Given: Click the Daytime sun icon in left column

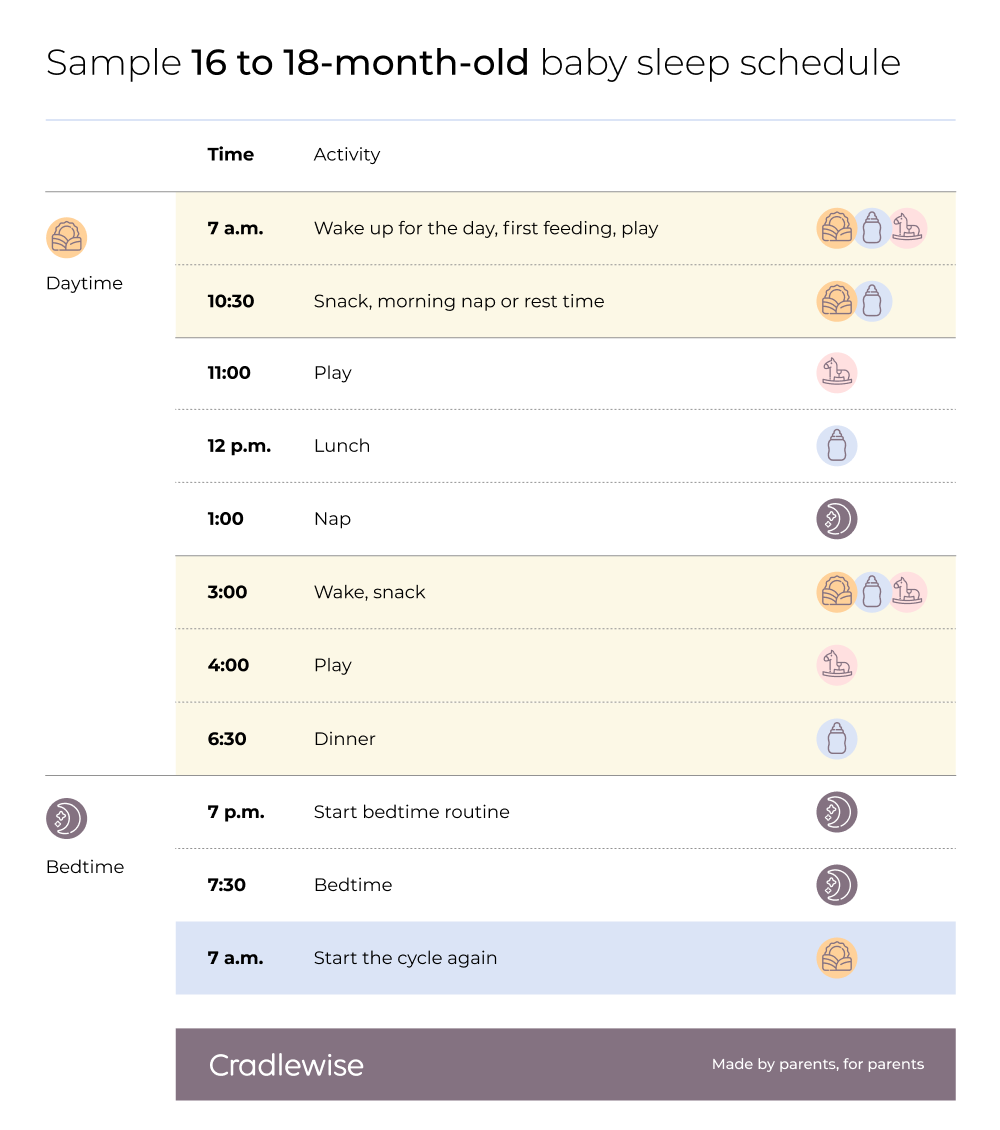Looking at the screenshot, I should click(x=67, y=238).
